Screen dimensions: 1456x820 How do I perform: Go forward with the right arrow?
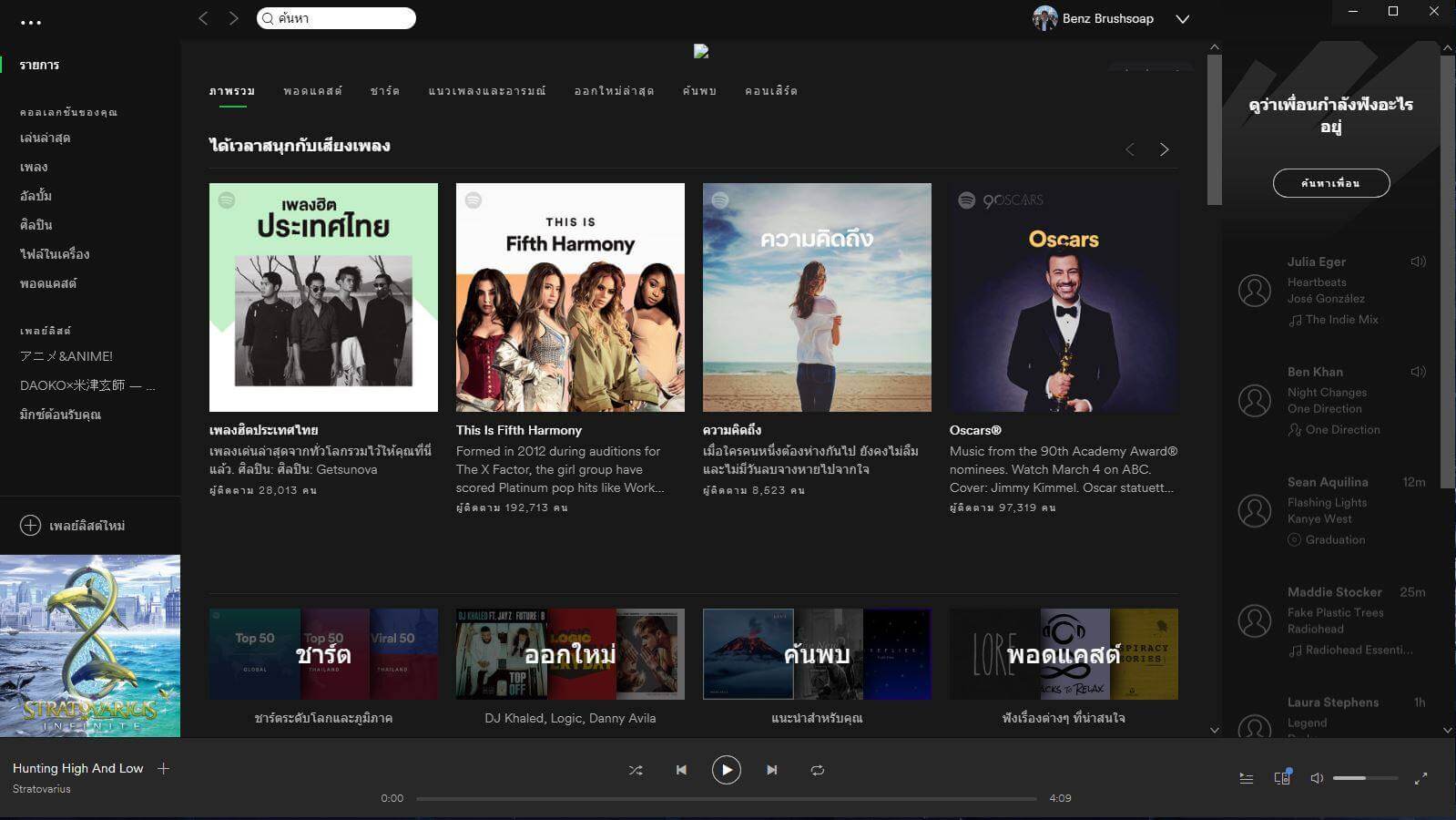pos(234,18)
